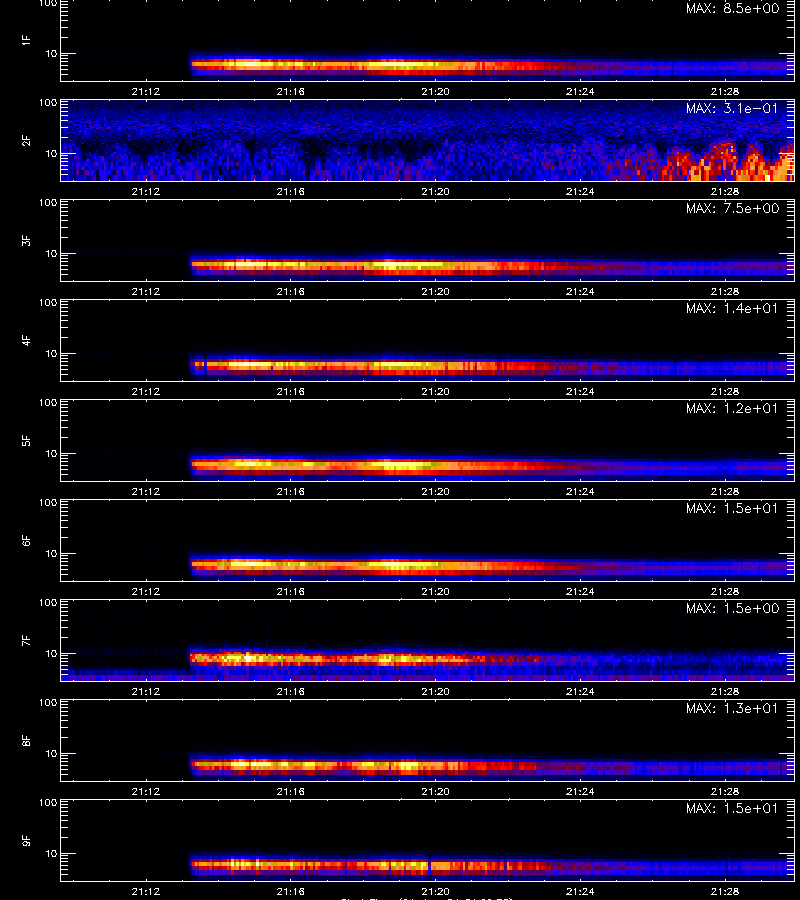Click 21:20 time label below the 4F panel
This screenshot has width=800, height=900.
(436, 391)
